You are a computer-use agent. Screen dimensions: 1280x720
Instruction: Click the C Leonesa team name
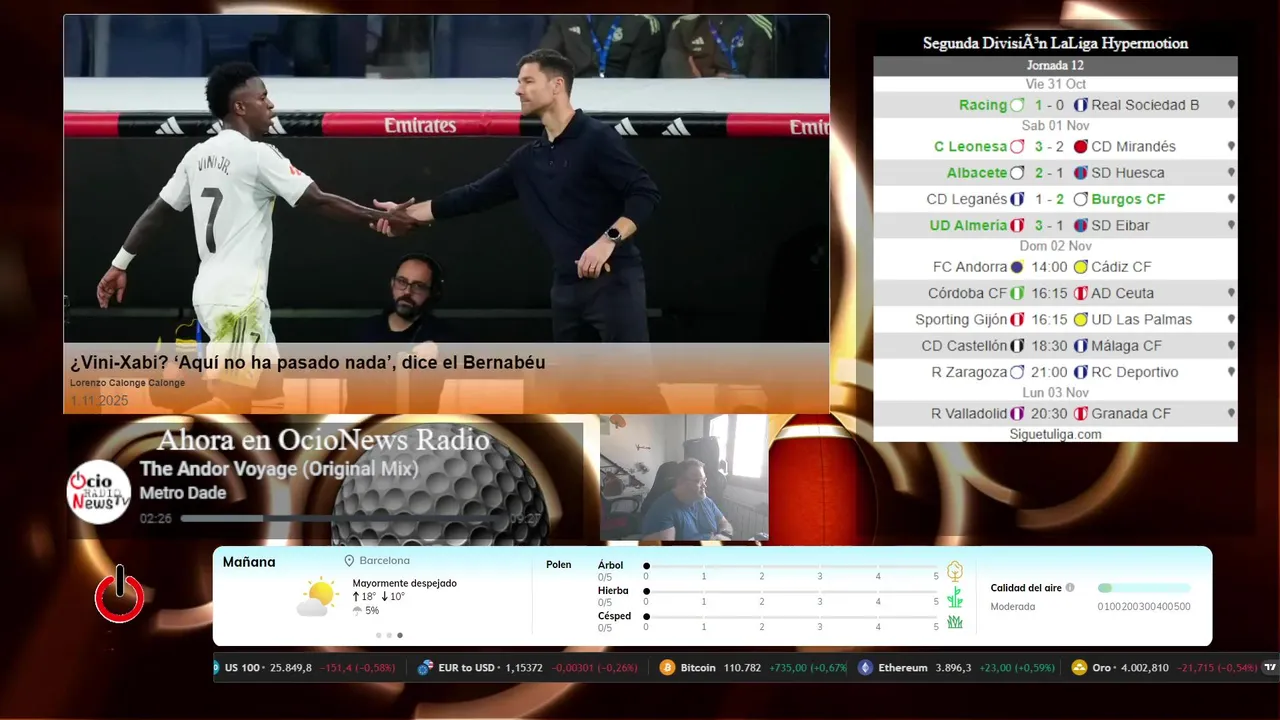pyautogui.click(x=970, y=146)
